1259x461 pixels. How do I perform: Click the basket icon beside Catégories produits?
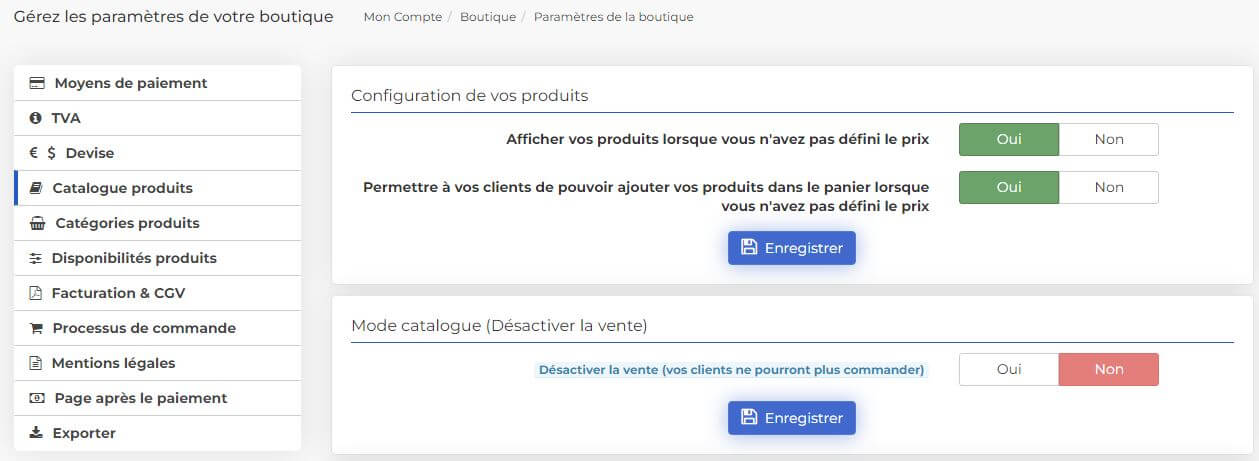(37, 223)
